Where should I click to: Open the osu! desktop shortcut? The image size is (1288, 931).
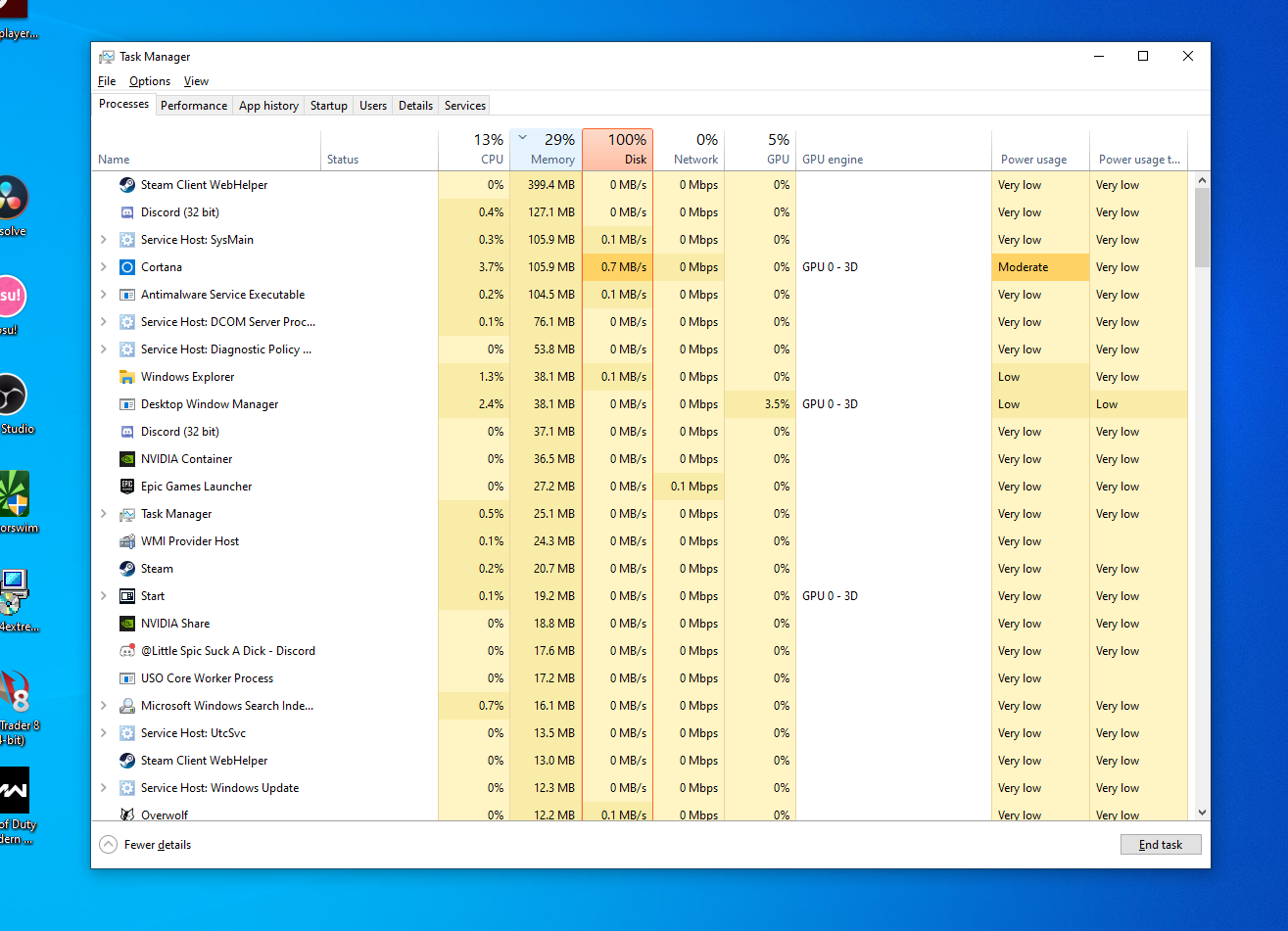pos(11,298)
